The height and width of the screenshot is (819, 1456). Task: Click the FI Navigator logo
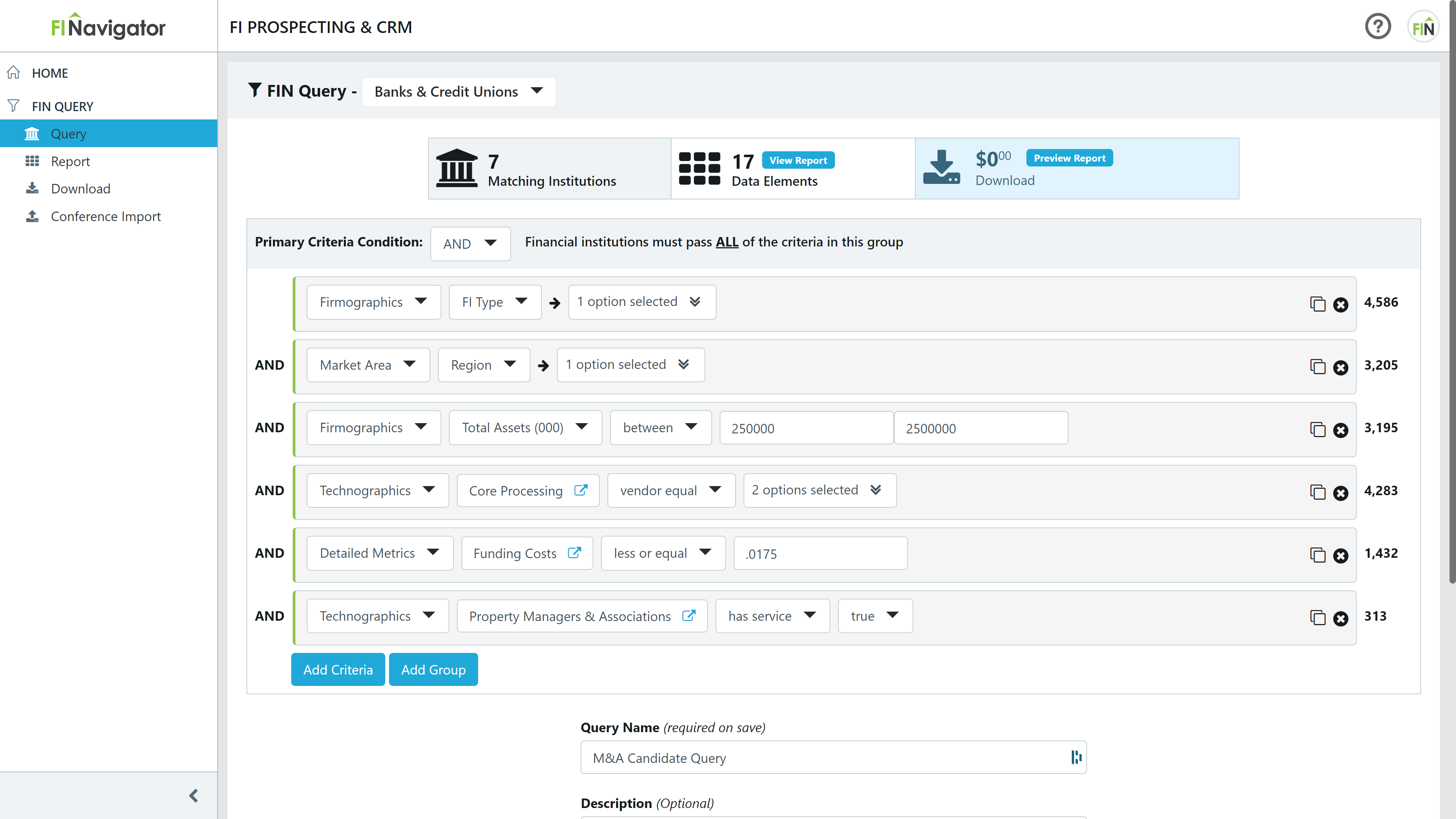[x=108, y=26]
